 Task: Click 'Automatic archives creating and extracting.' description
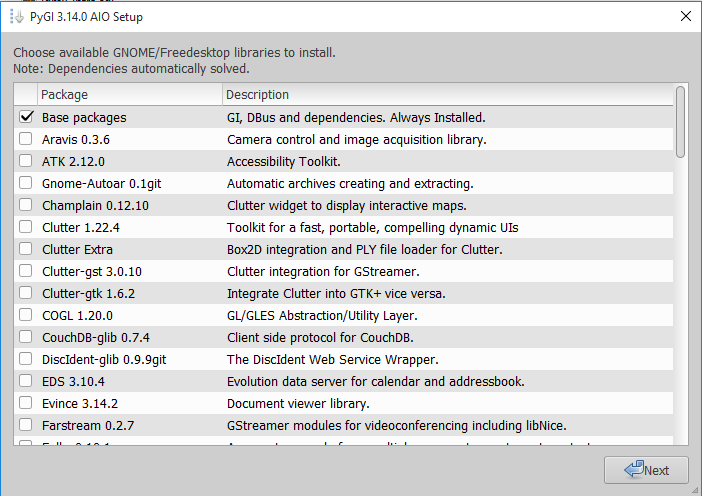350,184
